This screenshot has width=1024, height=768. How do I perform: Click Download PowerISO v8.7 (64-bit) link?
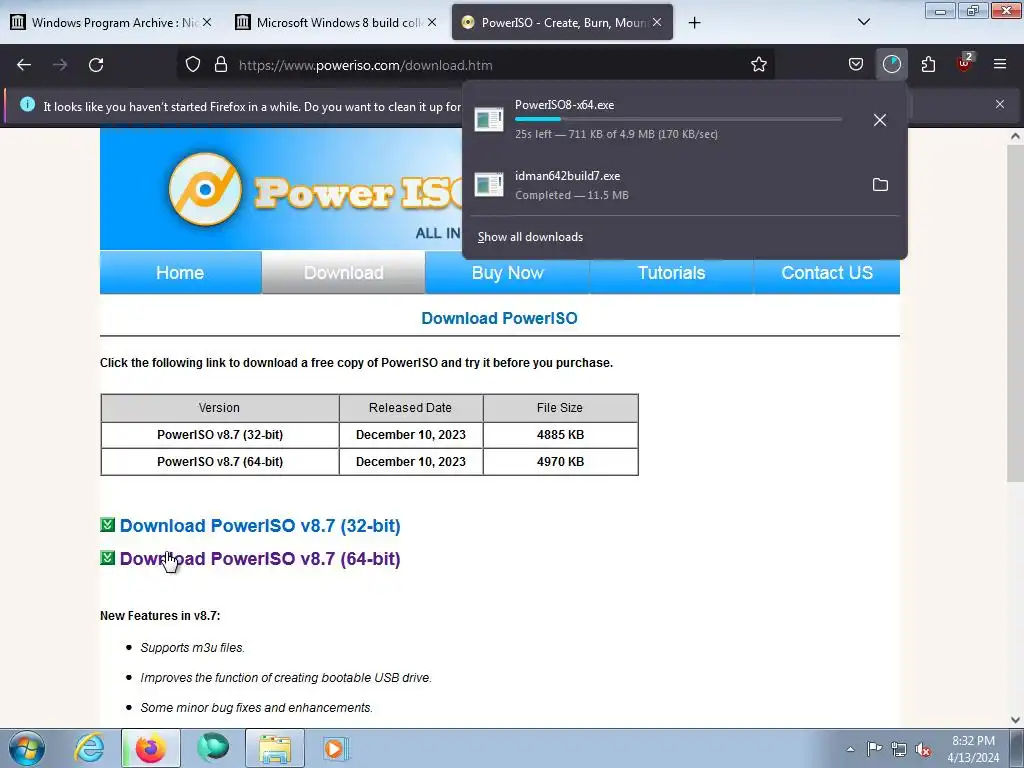(x=260, y=559)
